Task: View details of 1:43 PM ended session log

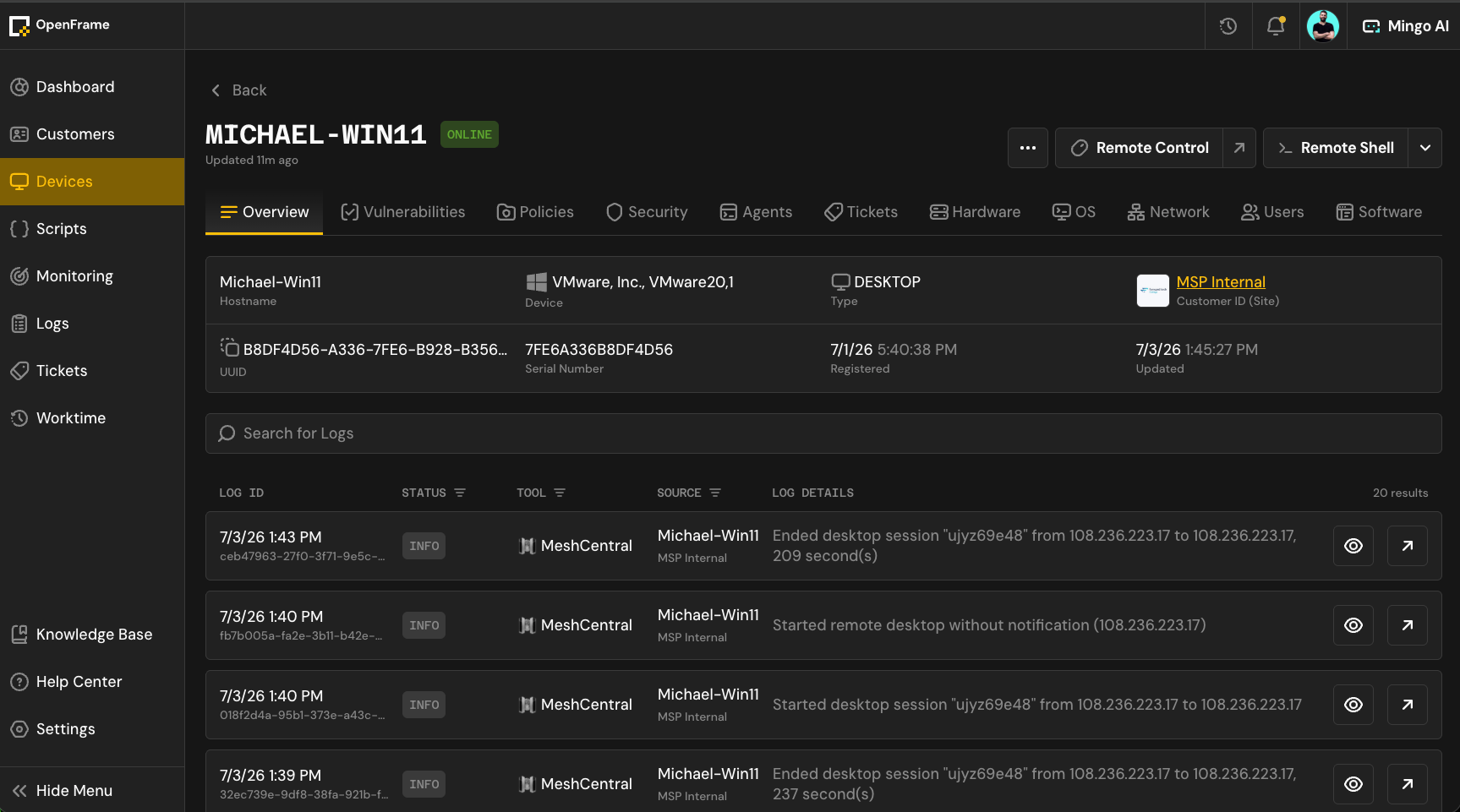Action: click(1353, 546)
